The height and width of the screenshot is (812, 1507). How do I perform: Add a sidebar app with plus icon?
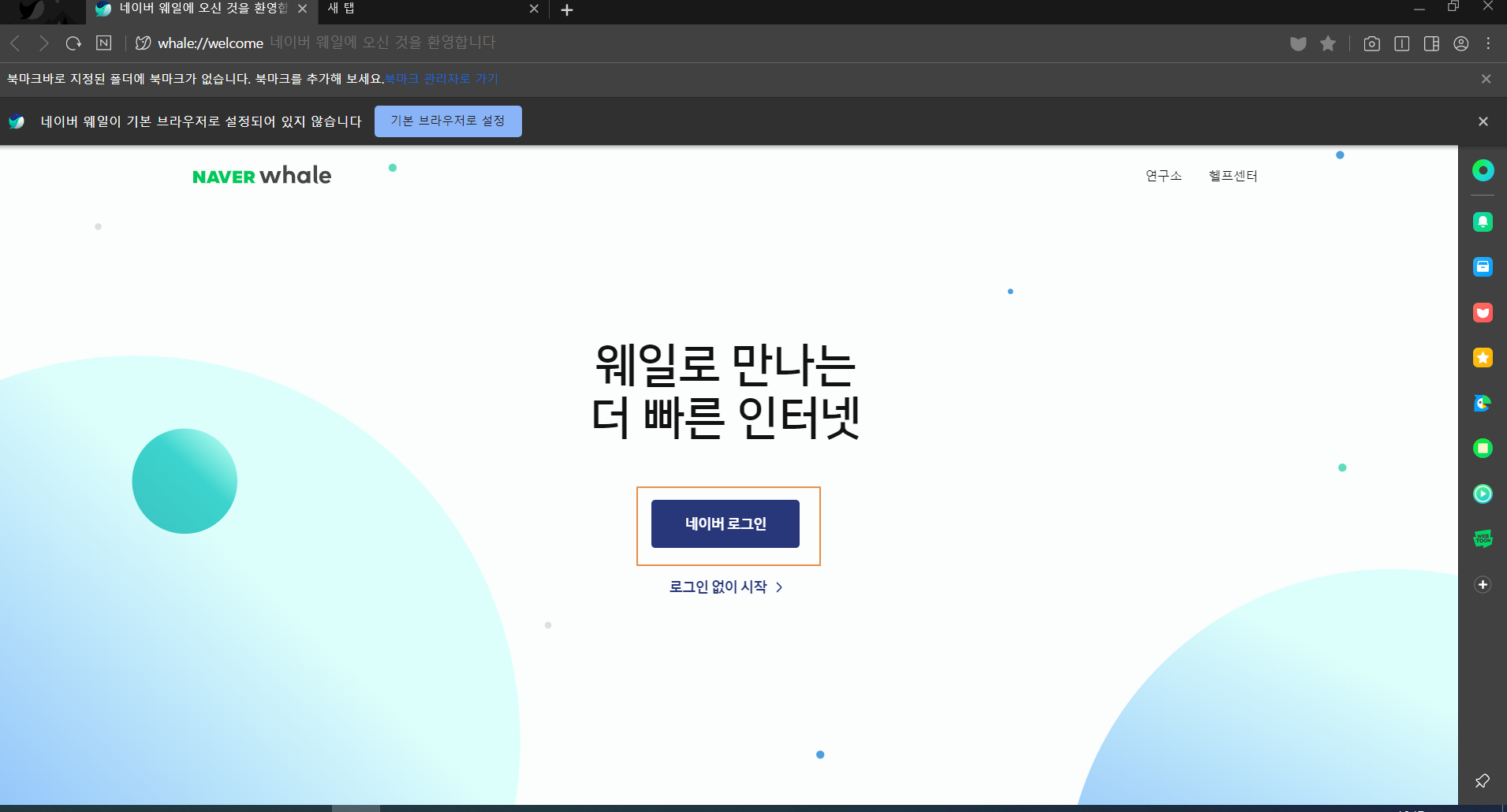(x=1483, y=584)
